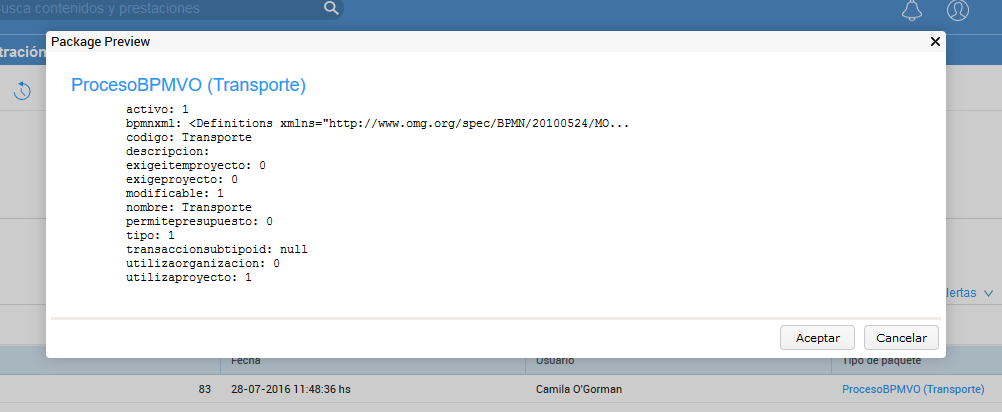Open the notifications bell
This screenshot has width=1002, height=412.
(911, 10)
